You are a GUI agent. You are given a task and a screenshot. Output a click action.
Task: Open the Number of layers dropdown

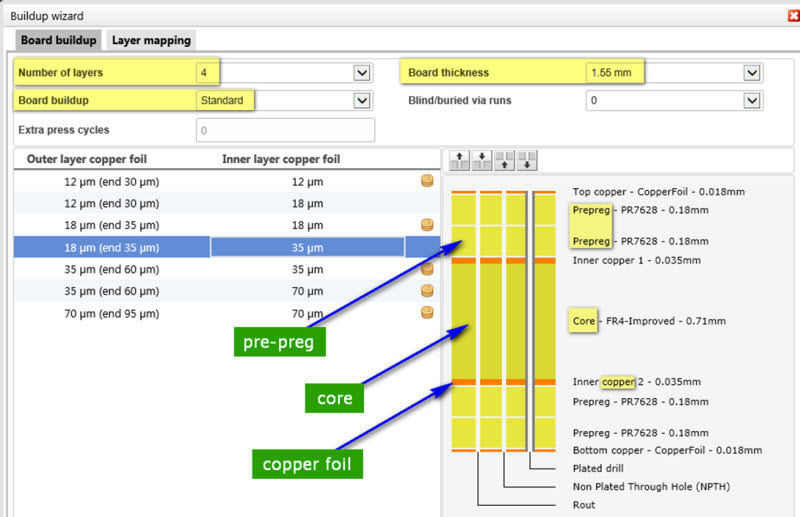click(x=362, y=73)
